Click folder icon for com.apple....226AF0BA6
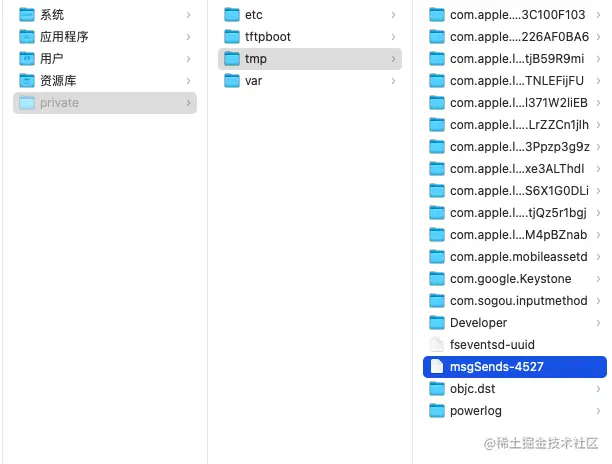The height and width of the screenshot is (464, 612). 437,37
